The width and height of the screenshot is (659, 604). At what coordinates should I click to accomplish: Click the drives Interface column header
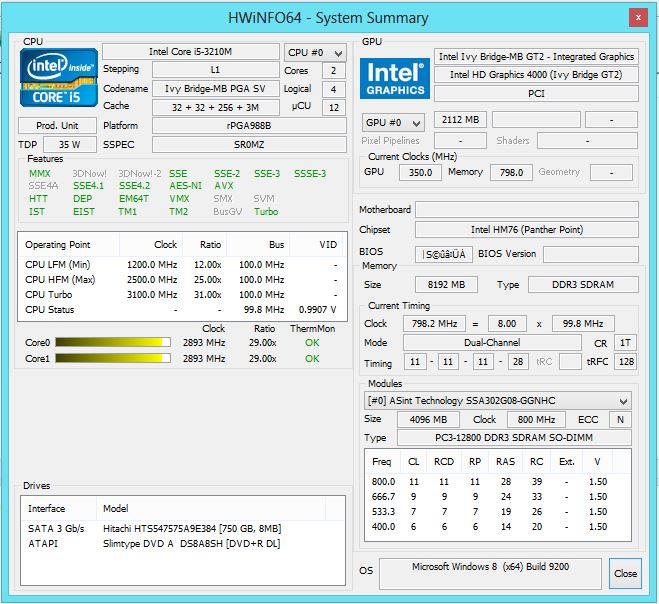click(59, 509)
